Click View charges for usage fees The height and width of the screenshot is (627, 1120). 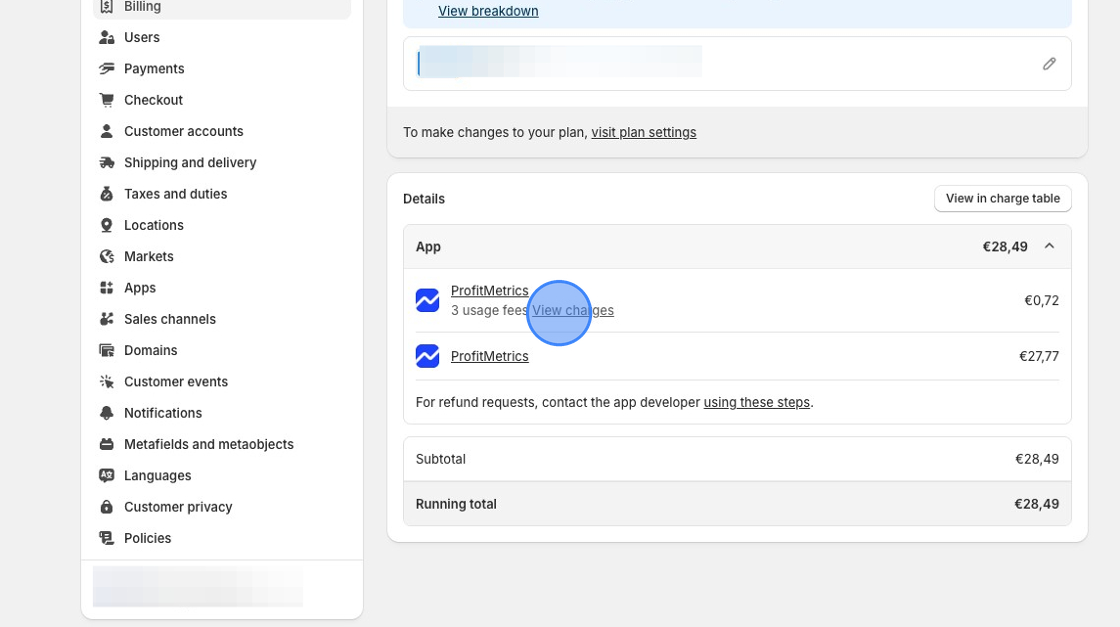point(573,311)
